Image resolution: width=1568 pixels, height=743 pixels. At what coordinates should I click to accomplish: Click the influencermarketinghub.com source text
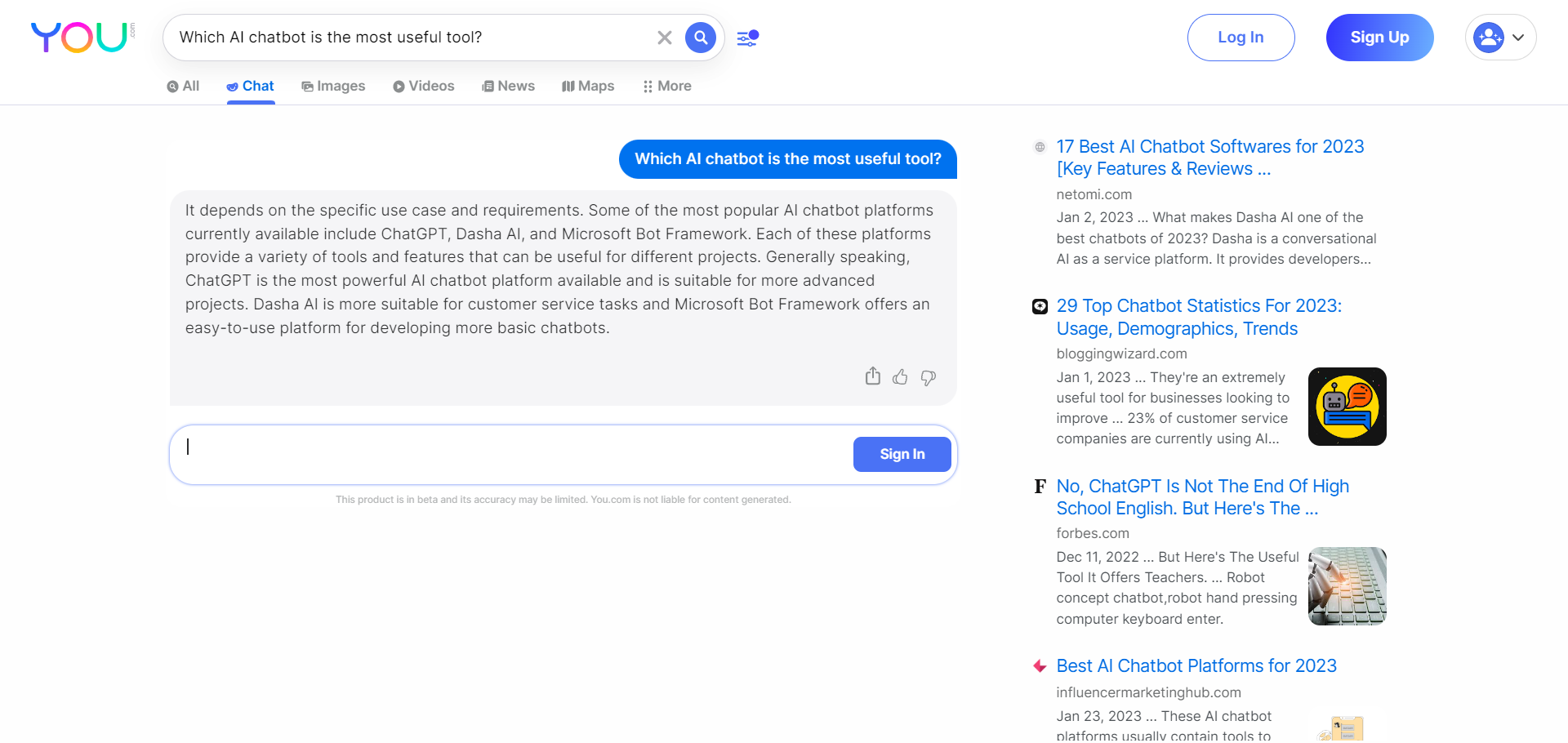(1148, 692)
